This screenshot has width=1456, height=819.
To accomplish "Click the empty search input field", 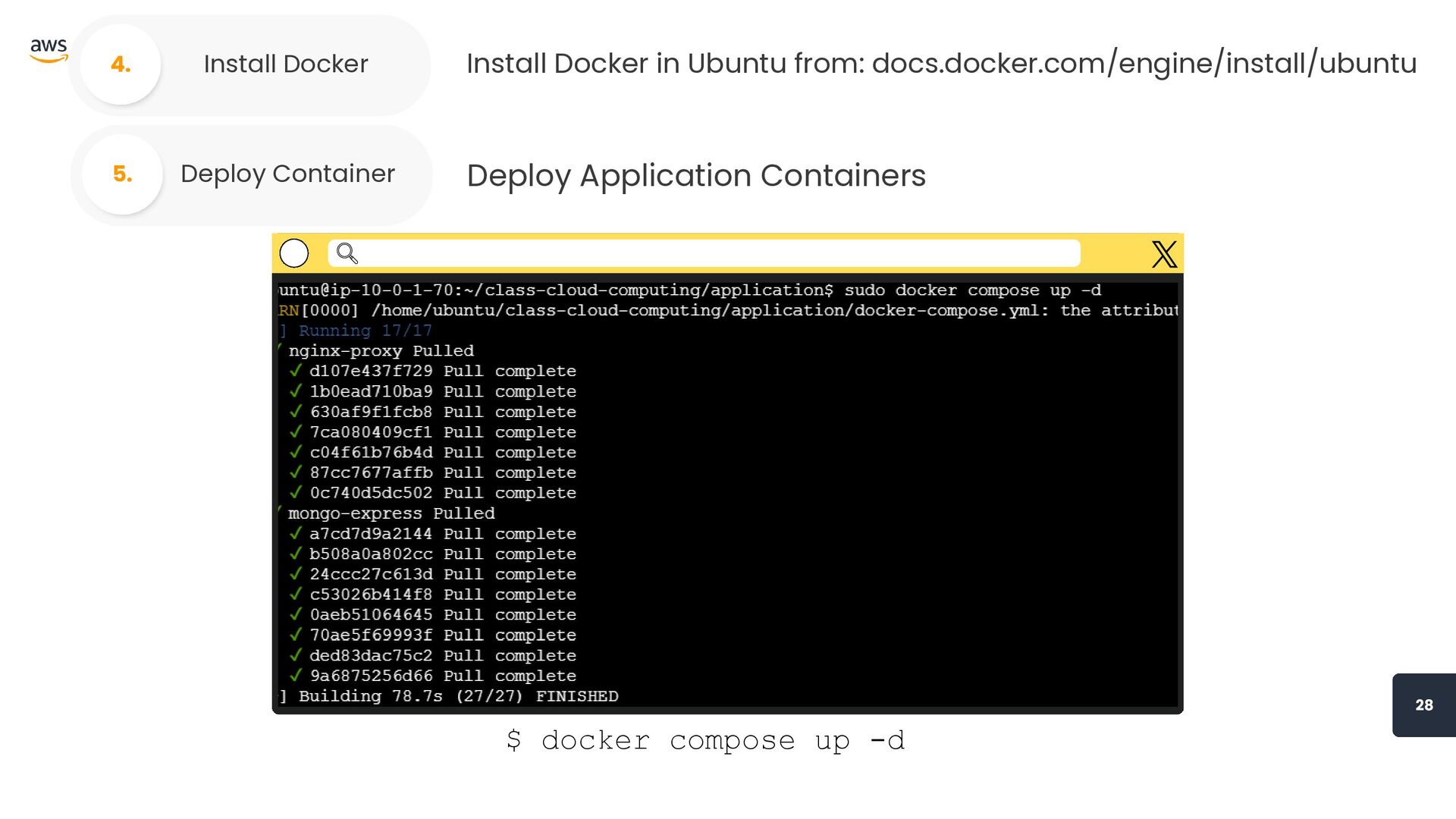I will pos(713,253).
